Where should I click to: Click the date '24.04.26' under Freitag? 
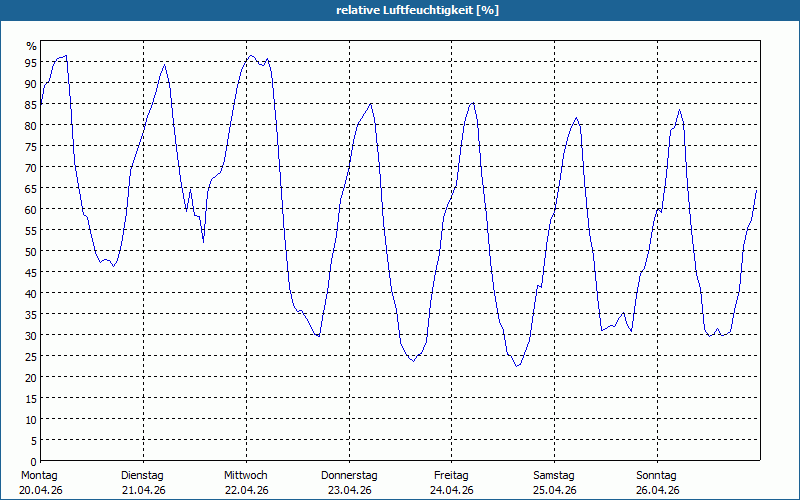[x=452, y=490]
